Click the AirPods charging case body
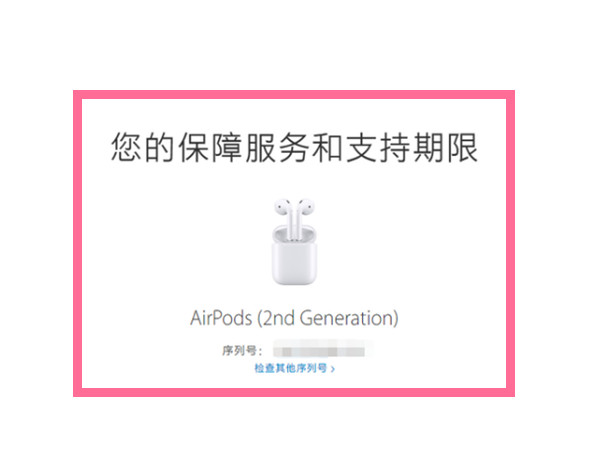 [295, 263]
